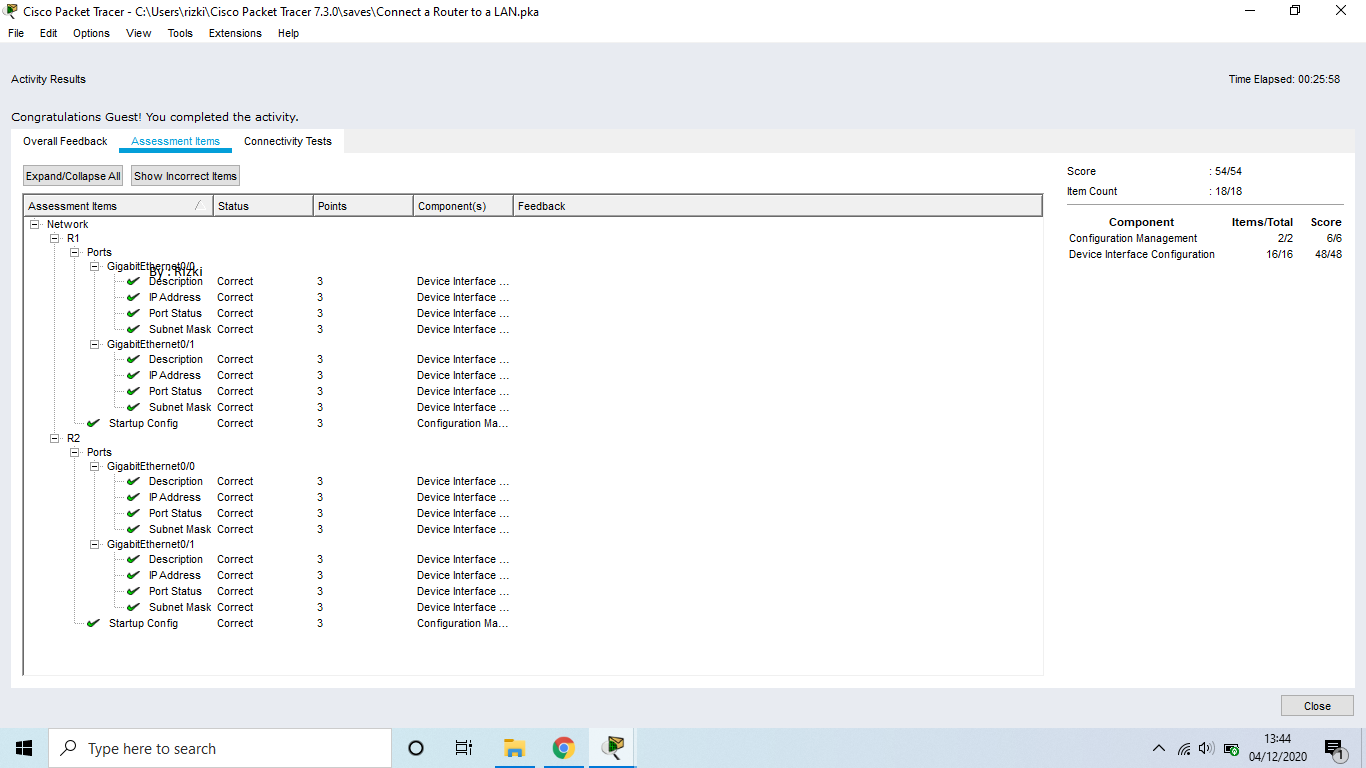
Task: Collapse R1 GigabitEthernet0/0 node
Action: coord(95,266)
